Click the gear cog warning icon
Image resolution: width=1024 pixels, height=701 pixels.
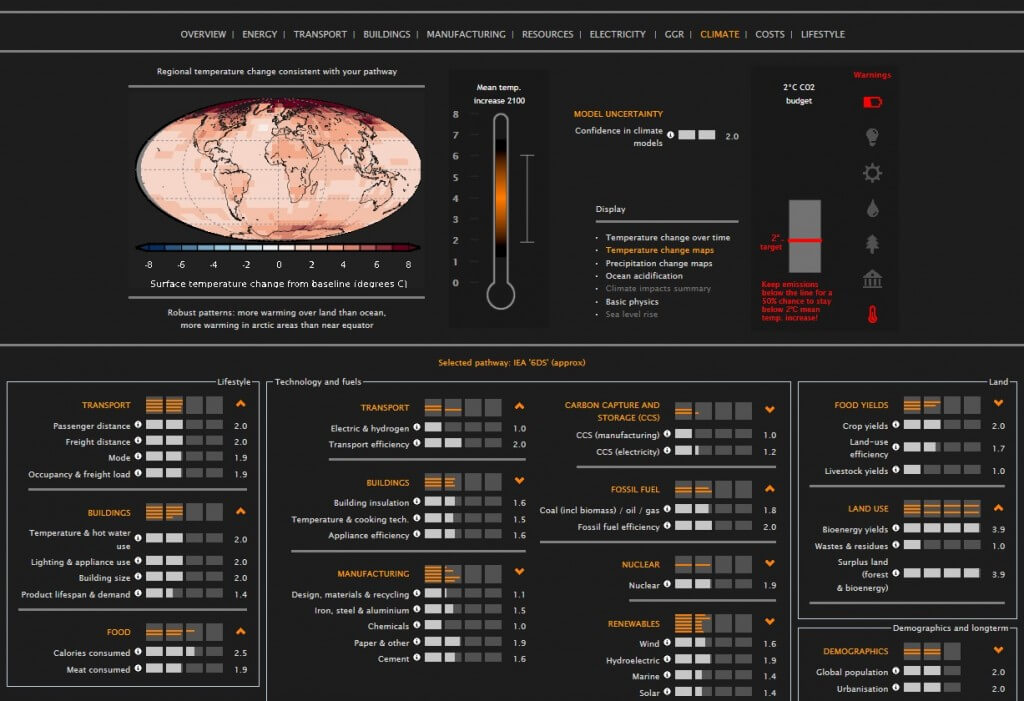(872, 173)
